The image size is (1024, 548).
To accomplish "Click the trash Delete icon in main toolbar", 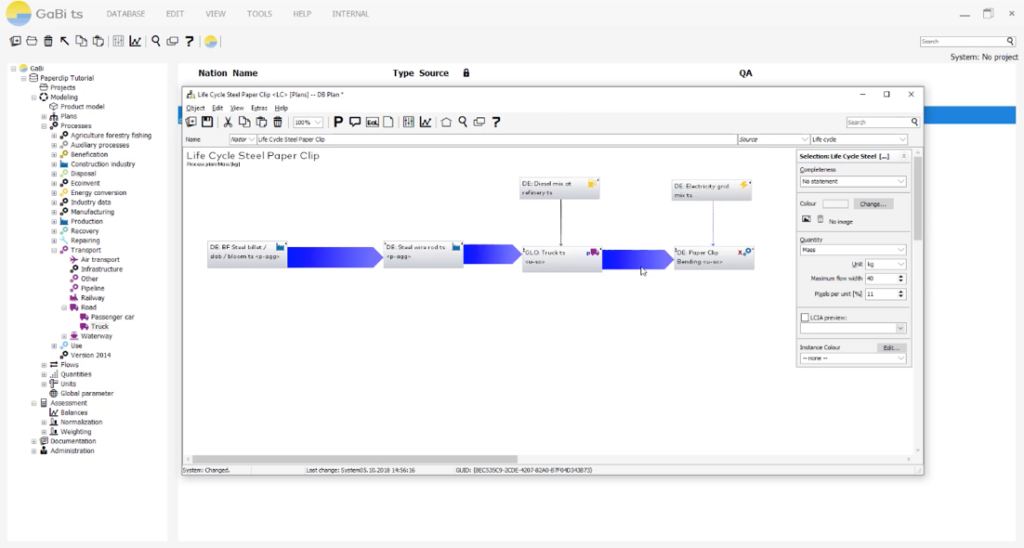I will point(48,41).
